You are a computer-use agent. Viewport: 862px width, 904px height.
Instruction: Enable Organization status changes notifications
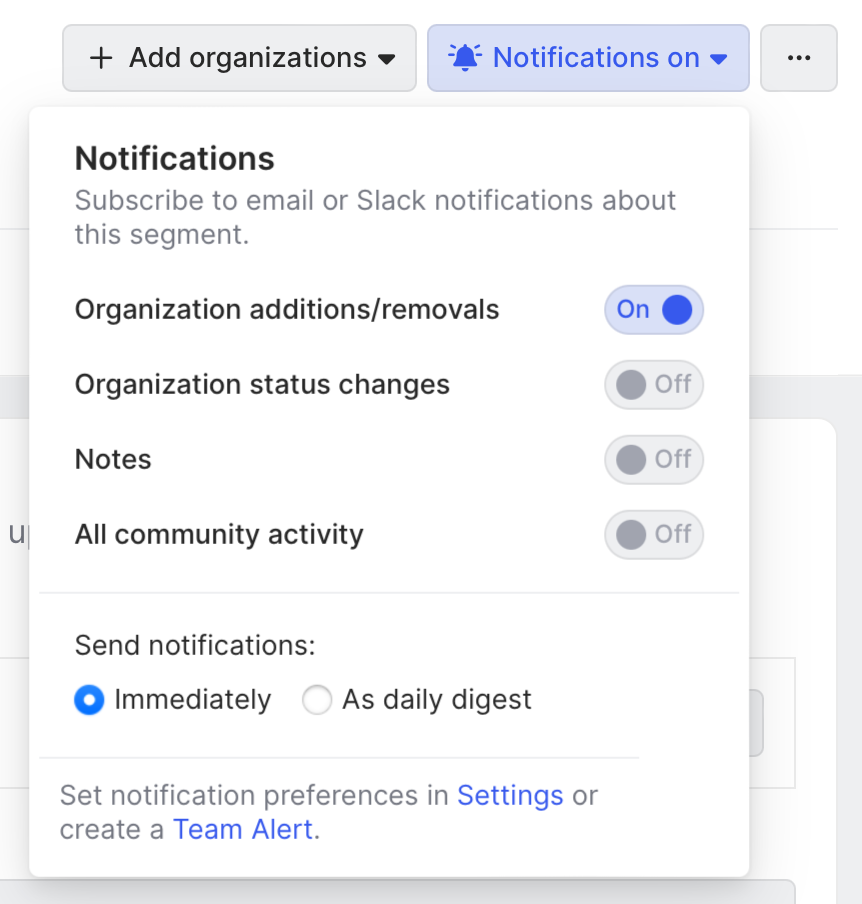click(654, 385)
